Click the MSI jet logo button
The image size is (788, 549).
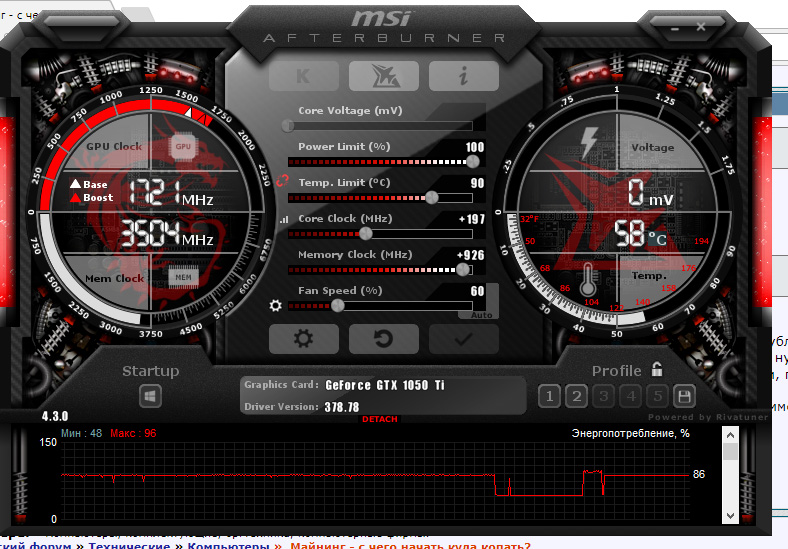pyautogui.click(x=383, y=76)
